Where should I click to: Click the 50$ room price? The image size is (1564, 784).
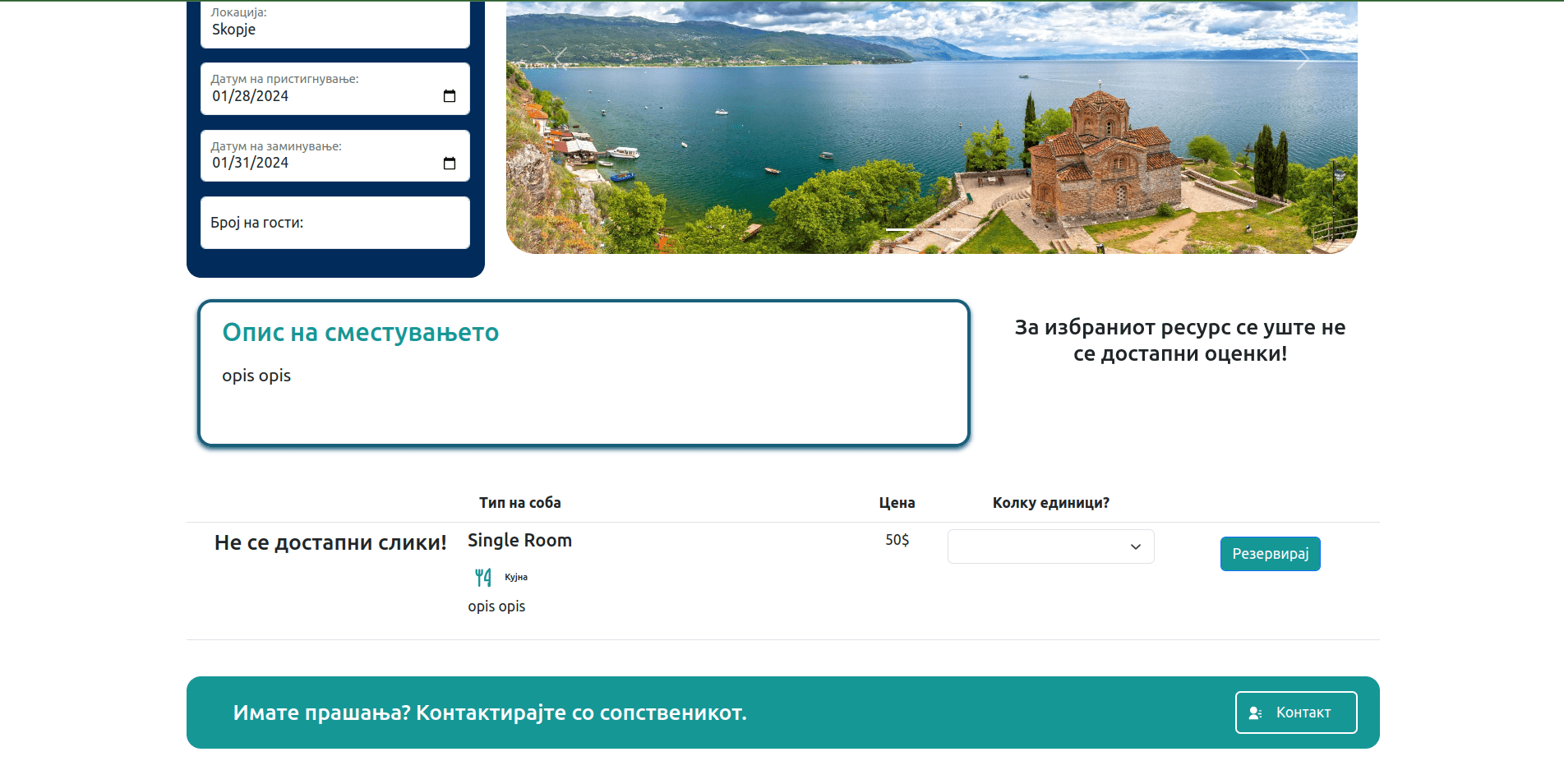point(897,540)
